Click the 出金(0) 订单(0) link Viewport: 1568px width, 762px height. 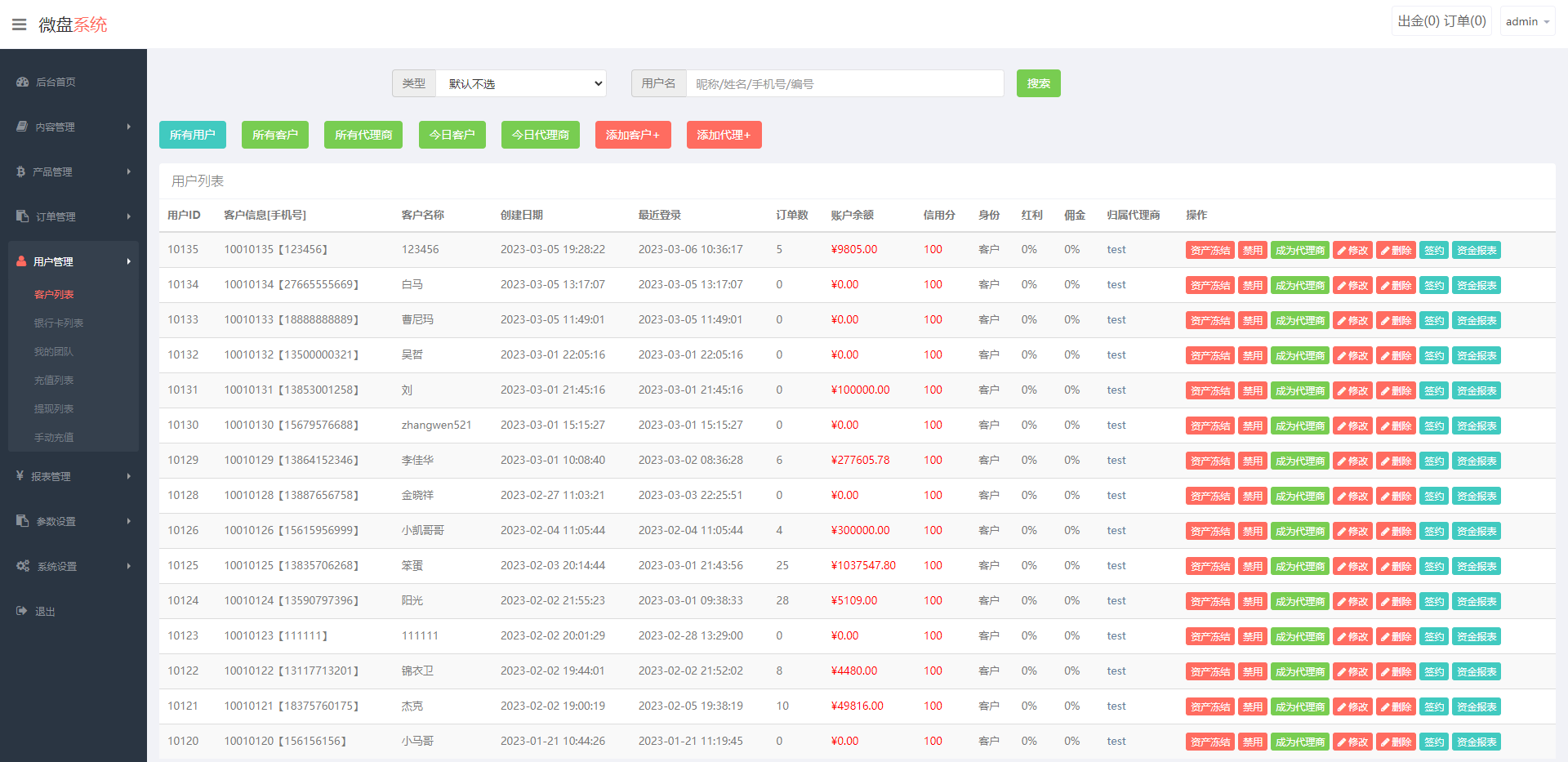(x=1441, y=20)
